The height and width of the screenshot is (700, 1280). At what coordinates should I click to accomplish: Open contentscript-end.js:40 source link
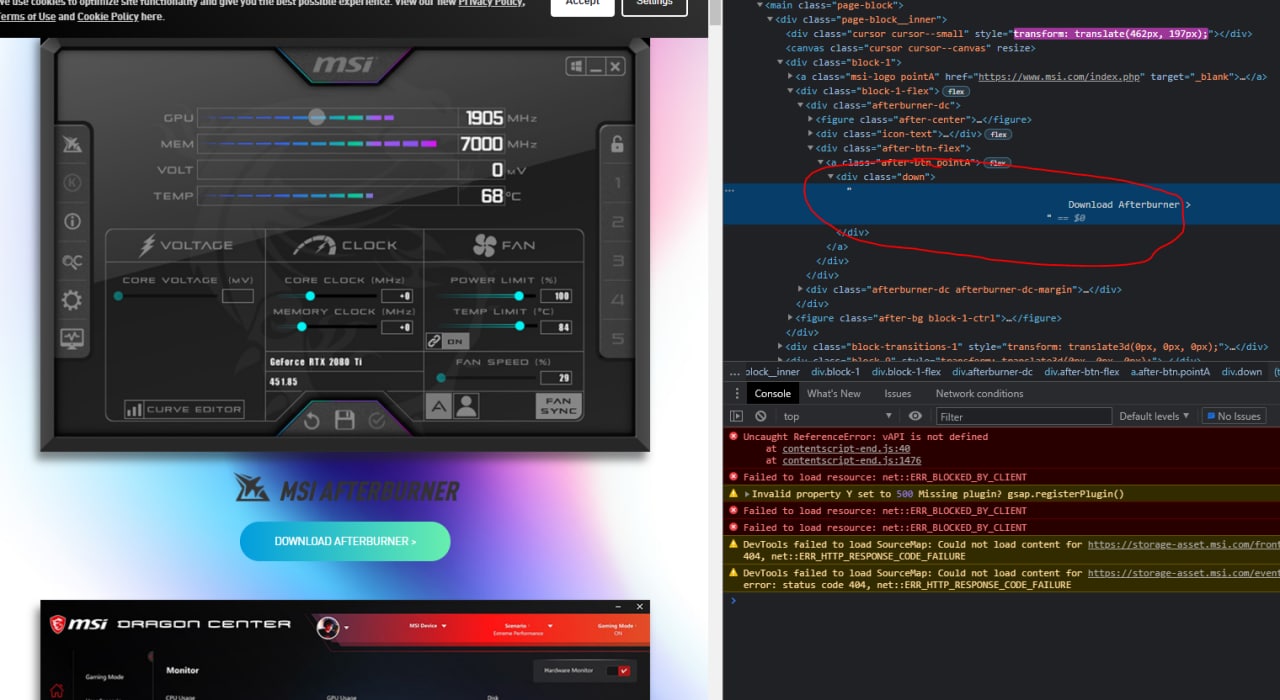pyautogui.click(x=846, y=449)
